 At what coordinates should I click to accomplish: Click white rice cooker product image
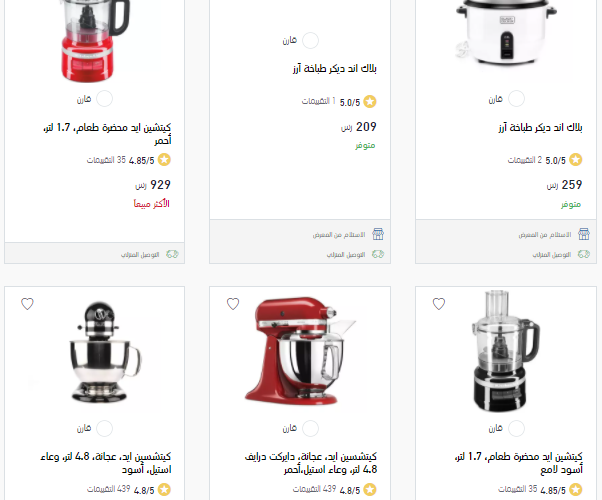point(506,33)
